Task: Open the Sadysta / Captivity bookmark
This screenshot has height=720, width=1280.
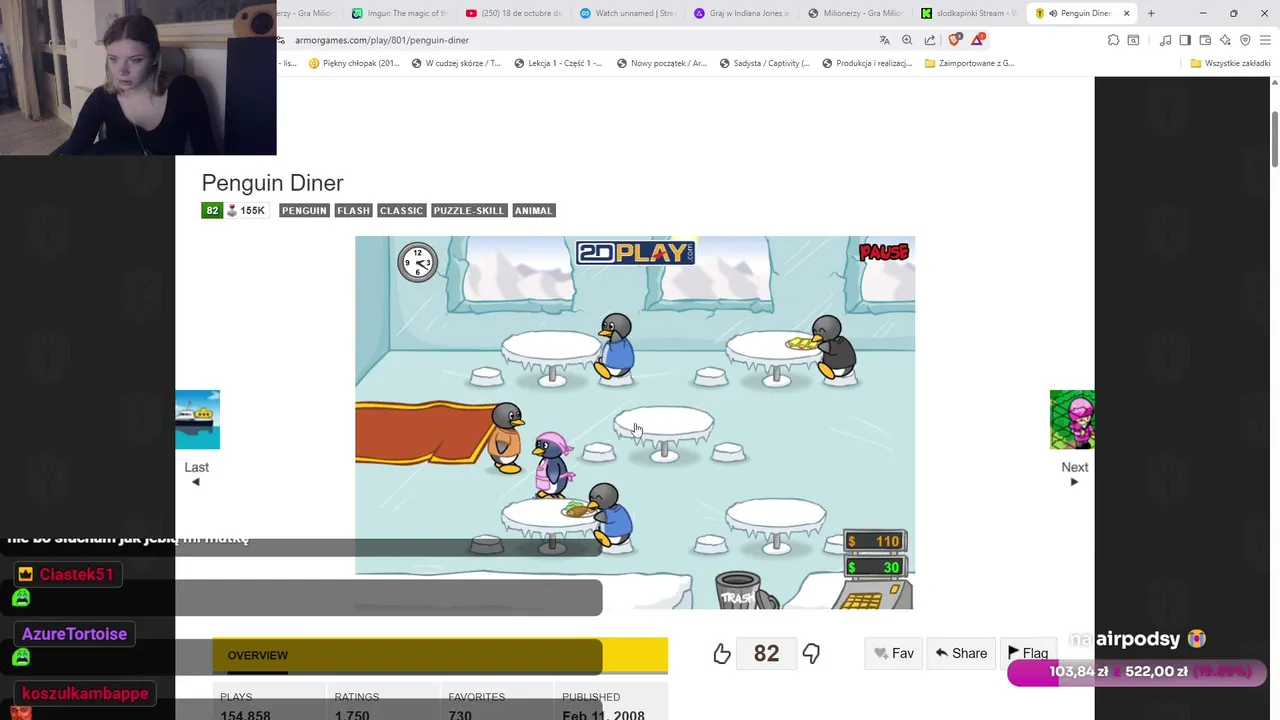Action: click(x=765, y=63)
